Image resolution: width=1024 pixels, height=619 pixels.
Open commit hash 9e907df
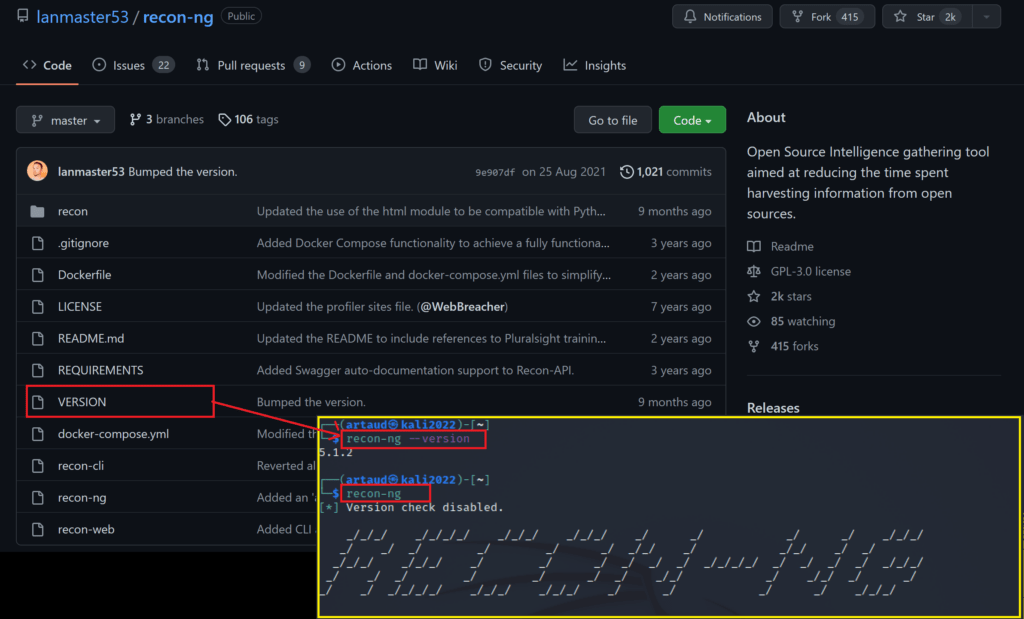495,172
